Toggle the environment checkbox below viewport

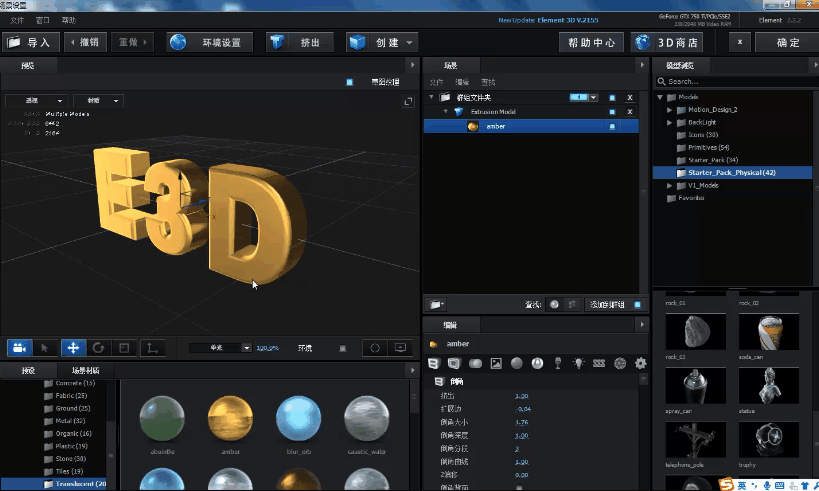(x=343, y=348)
